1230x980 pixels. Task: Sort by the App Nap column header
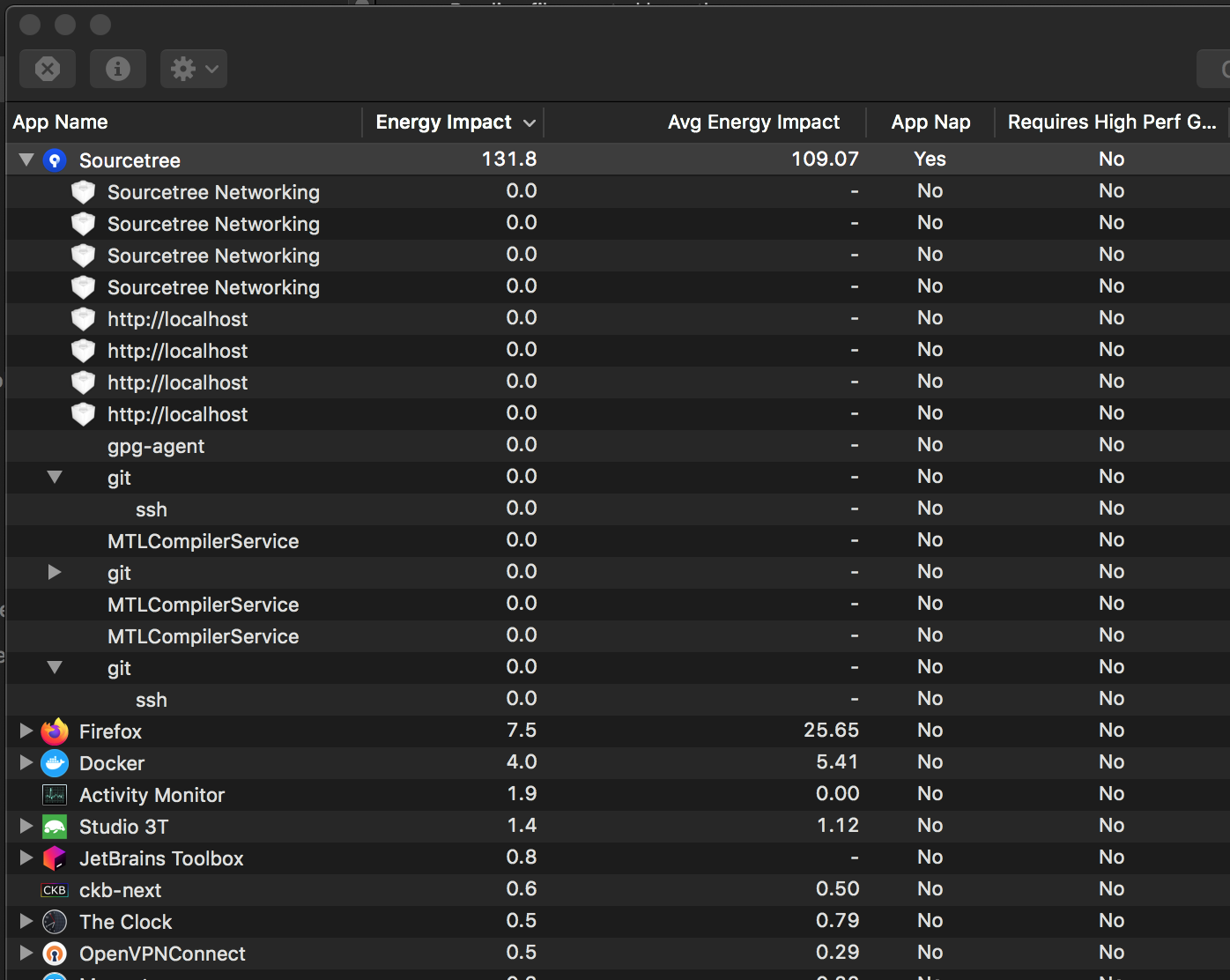point(930,122)
